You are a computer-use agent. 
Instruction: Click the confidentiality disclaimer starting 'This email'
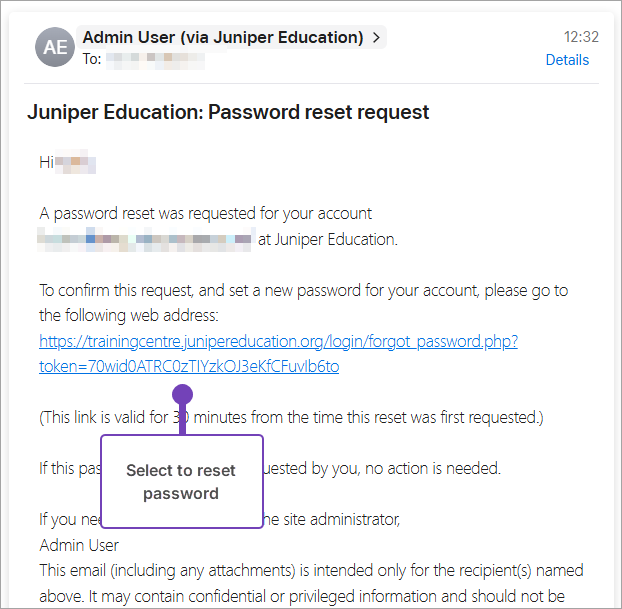[311, 571]
